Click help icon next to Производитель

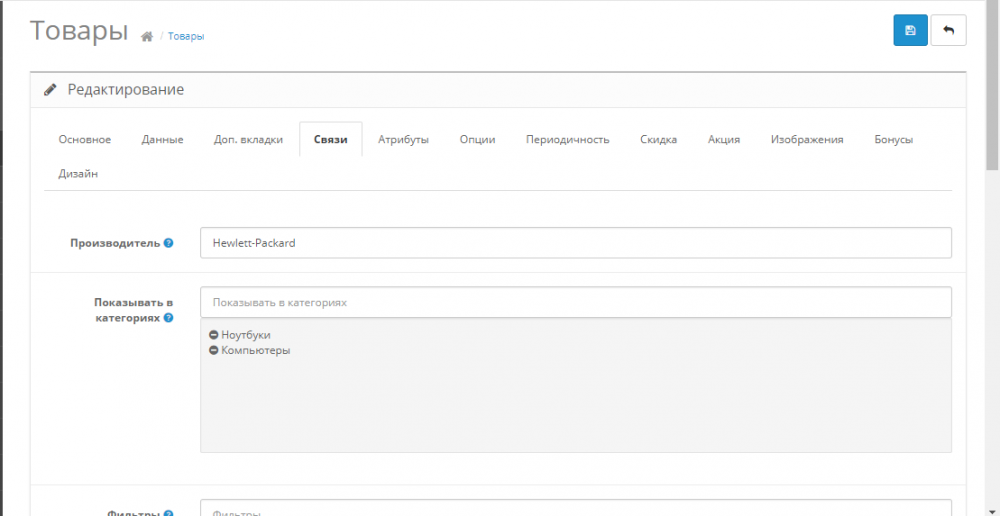168,243
